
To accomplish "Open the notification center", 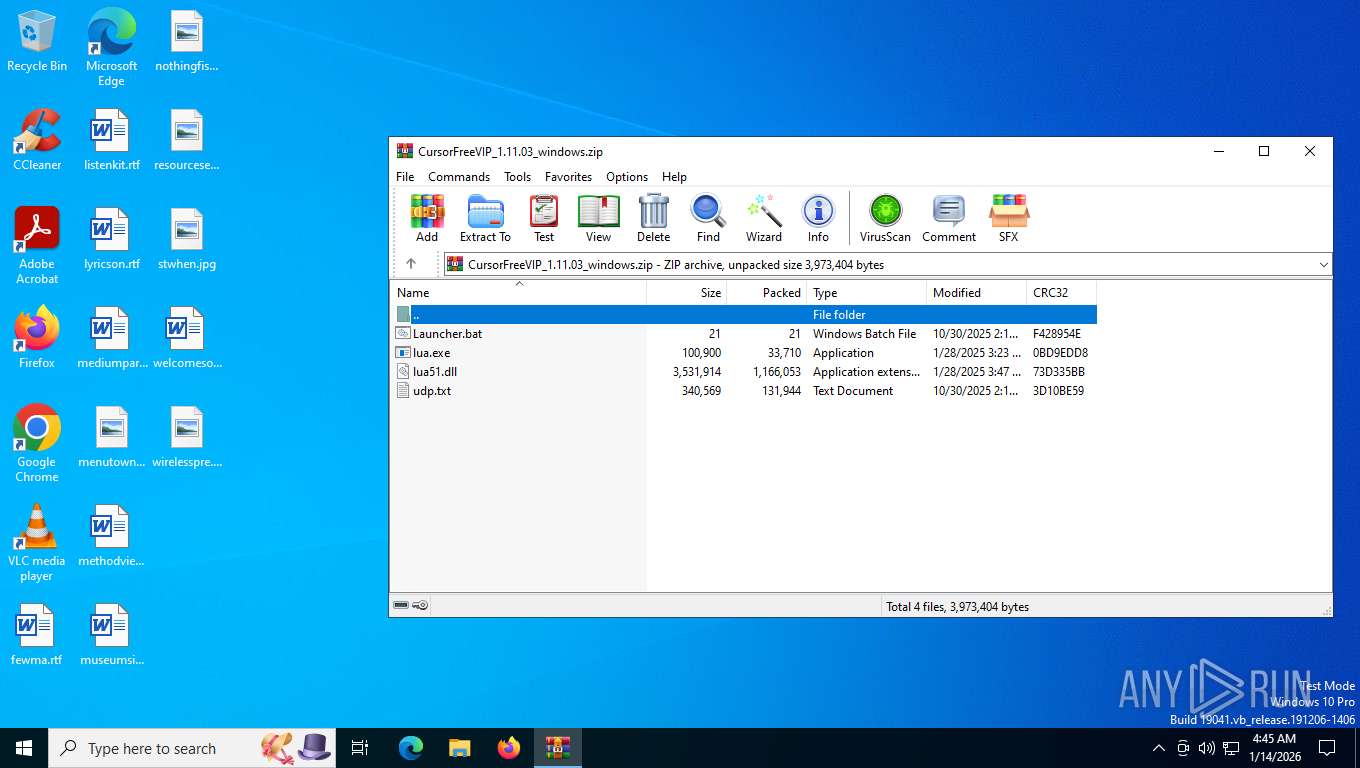I will (1327, 748).
